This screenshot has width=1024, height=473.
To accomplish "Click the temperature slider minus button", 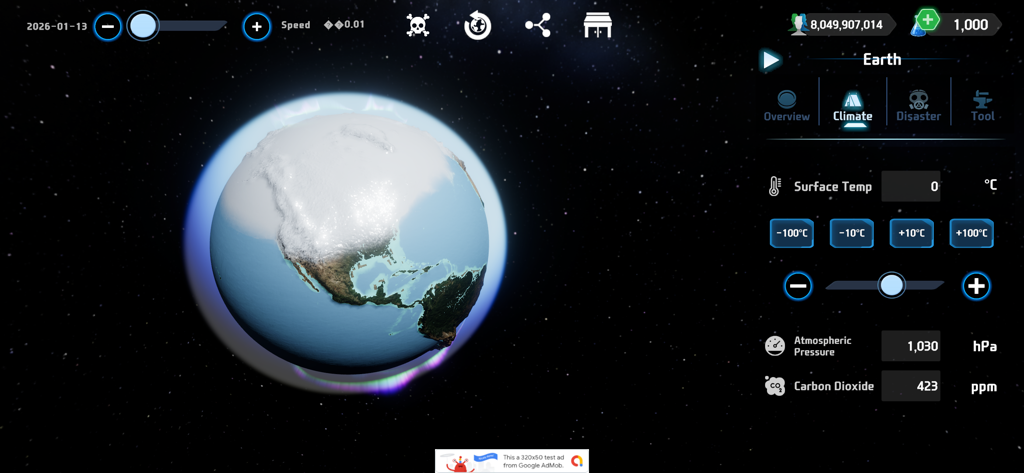I will pyautogui.click(x=798, y=285).
